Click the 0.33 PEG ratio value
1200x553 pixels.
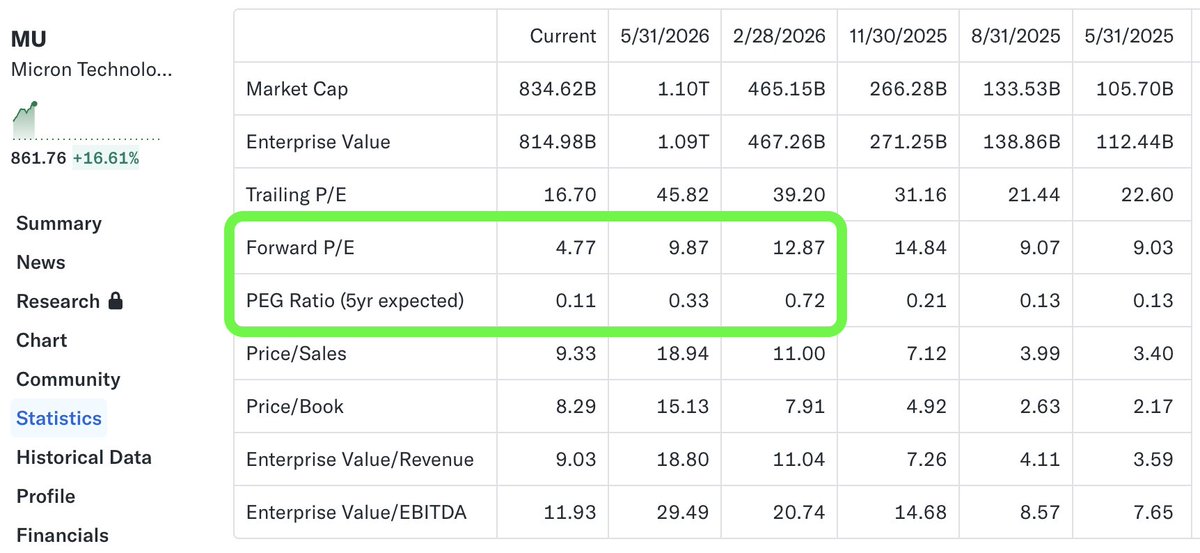pos(689,300)
